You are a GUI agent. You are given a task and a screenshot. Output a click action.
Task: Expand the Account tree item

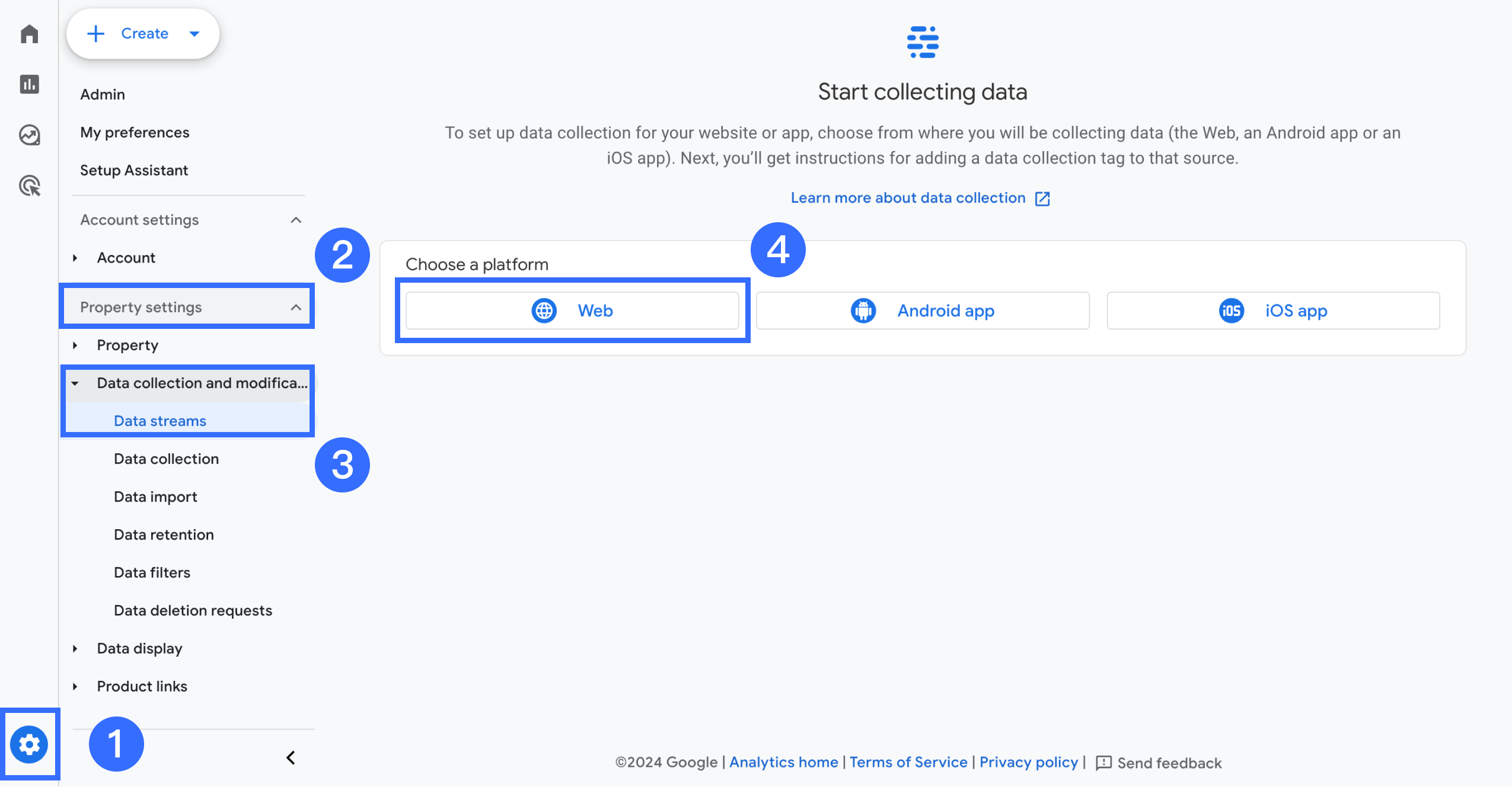tap(75, 258)
